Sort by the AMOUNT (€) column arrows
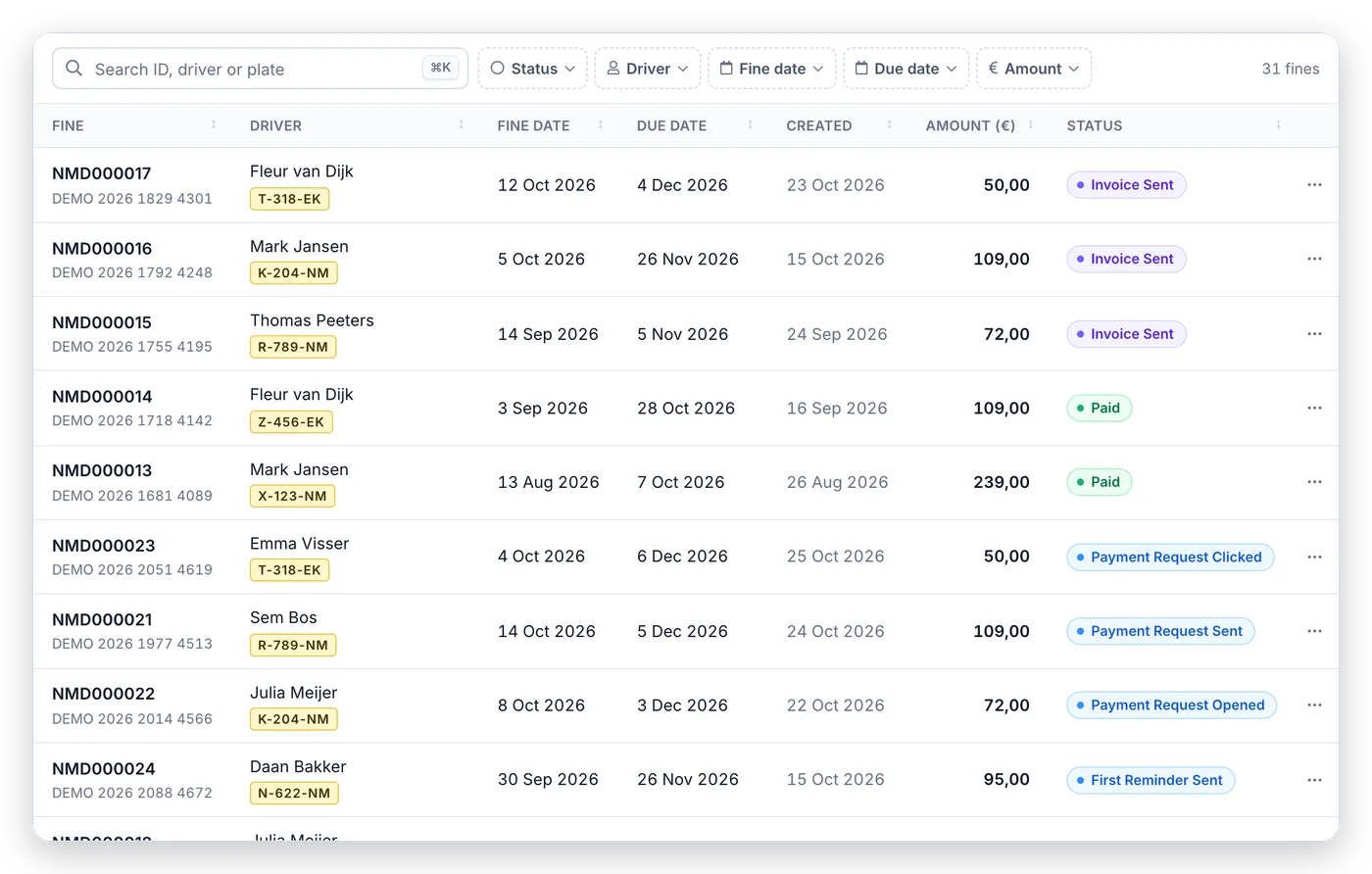This screenshot has height=874, width=1372. 1031,125
